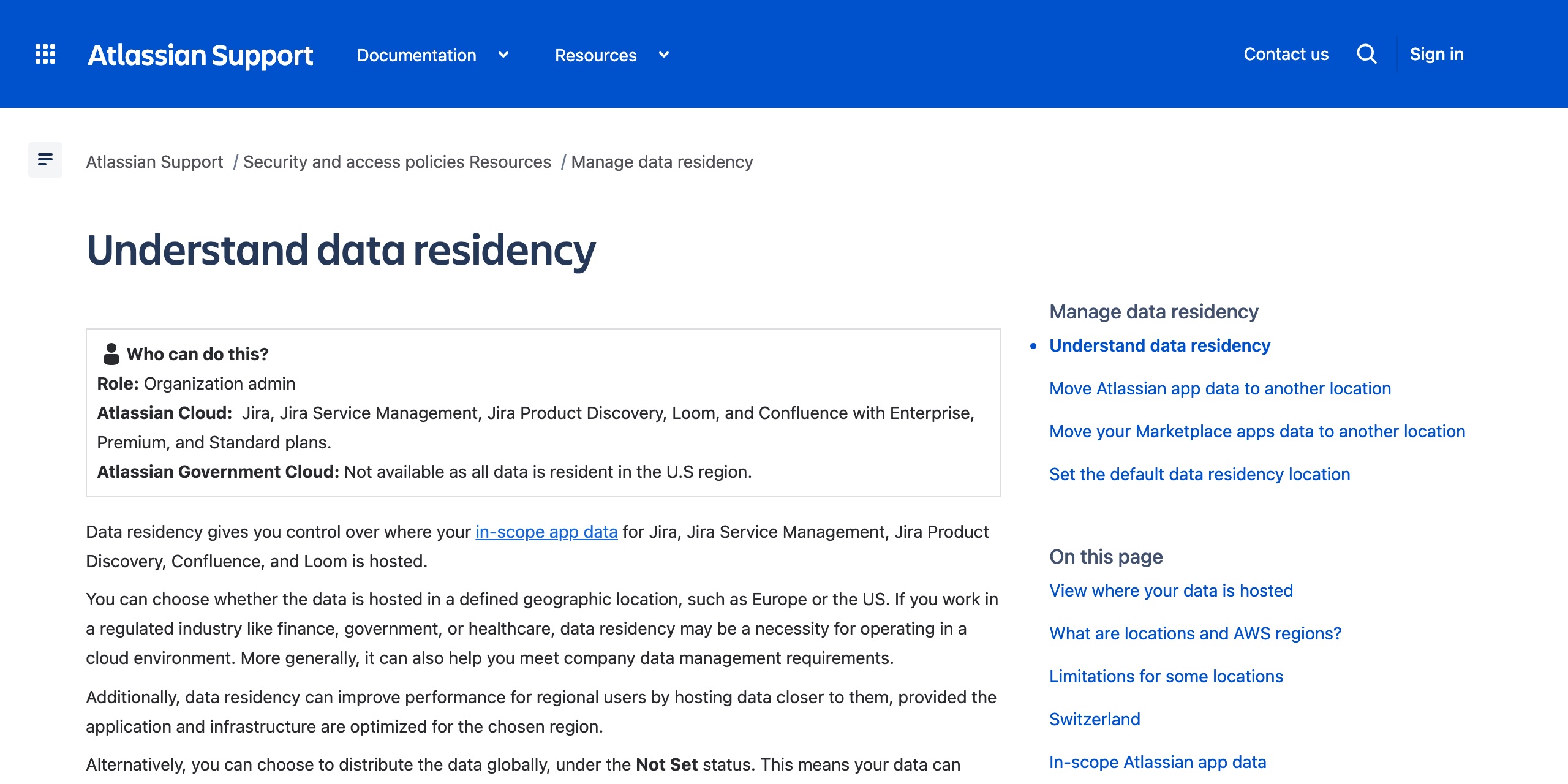Viewport: 1568px width, 784px height.
Task: Select Understand data residency in sidebar
Action: pyautogui.click(x=1159, y=345)
